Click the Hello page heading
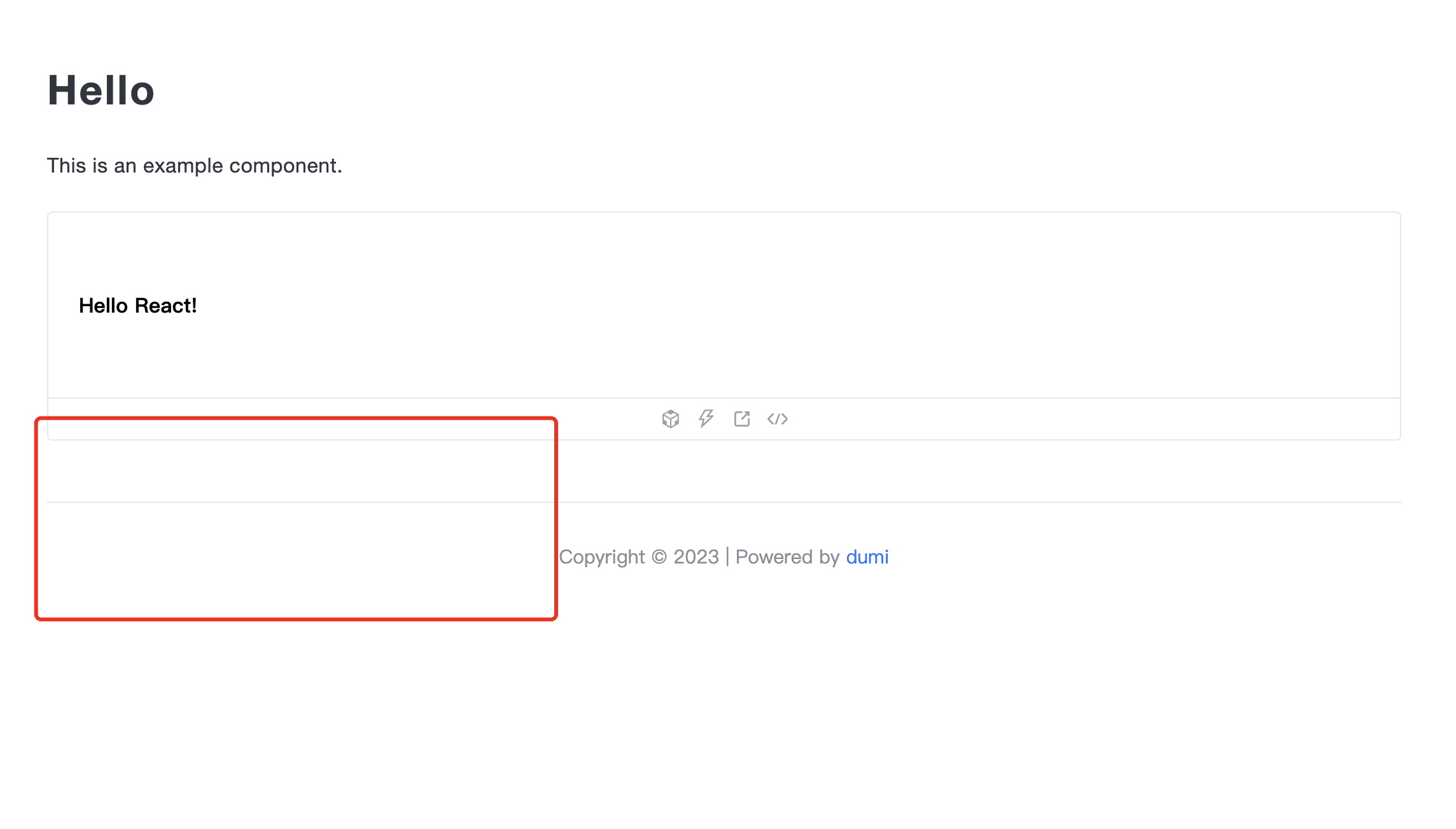The image size is (1456, 829). click(x=99, y=90)
